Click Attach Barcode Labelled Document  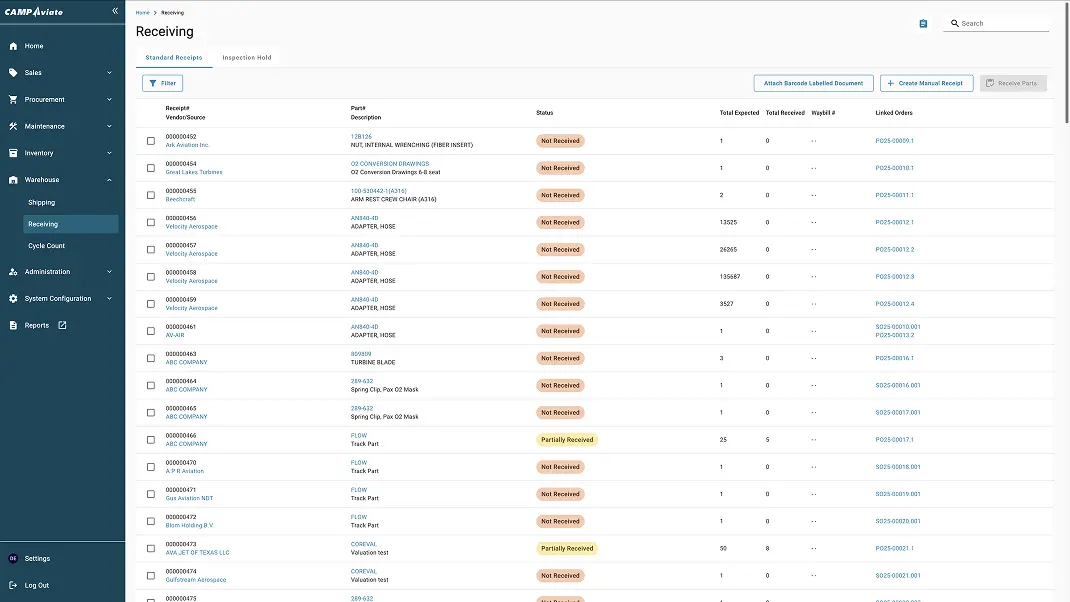click(x=813, y=83)
